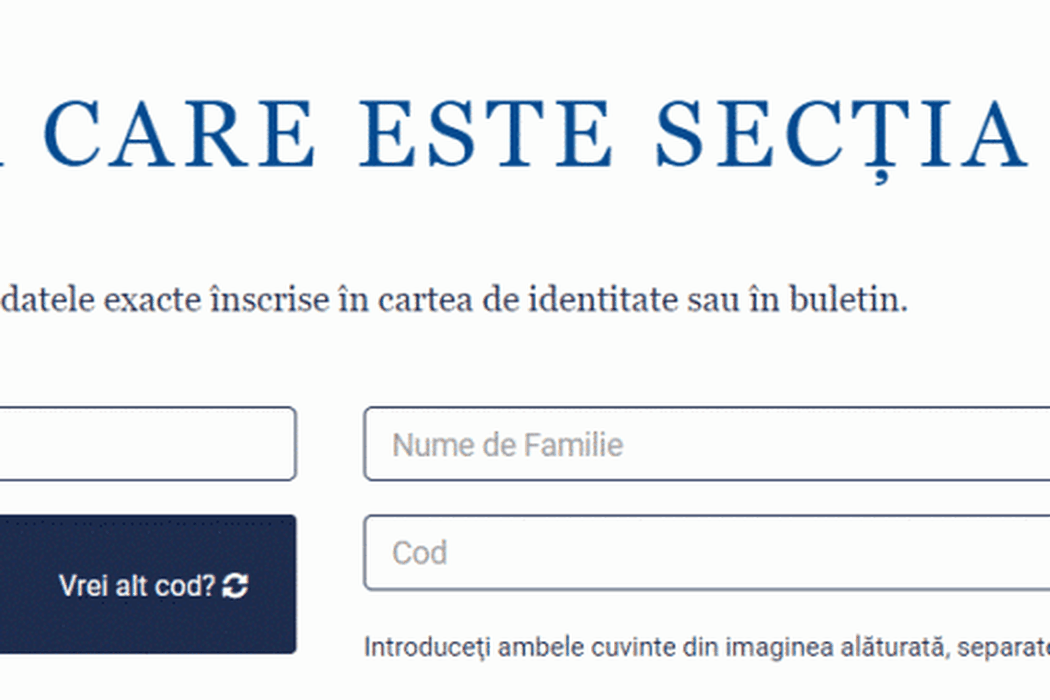Screen dimensions: 1050x700
Task: Click the Cod placeholder text
Action: coord(419,553)
